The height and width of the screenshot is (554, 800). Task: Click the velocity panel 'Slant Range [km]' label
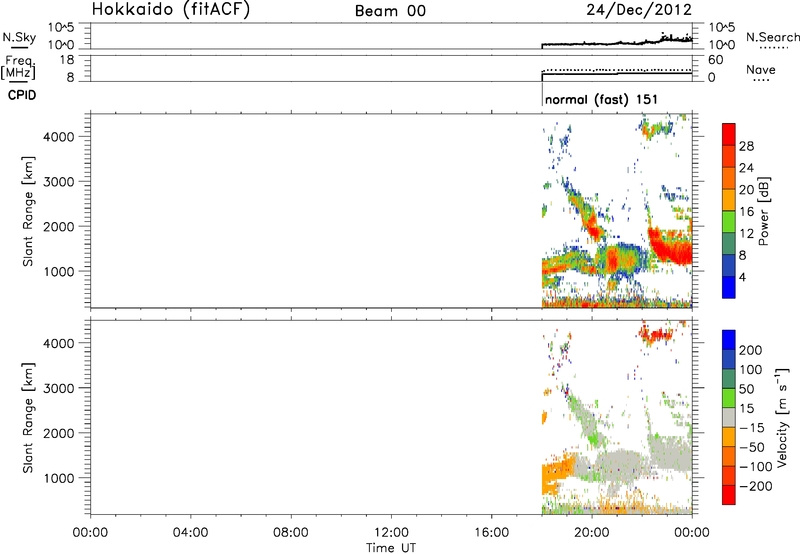pos(28,417)
